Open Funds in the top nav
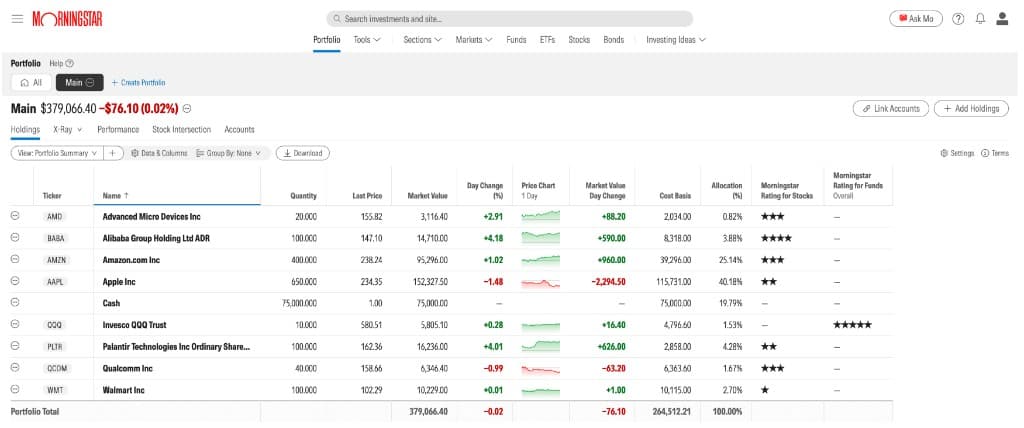The image size is (1024, 428). tap(516, 40)
